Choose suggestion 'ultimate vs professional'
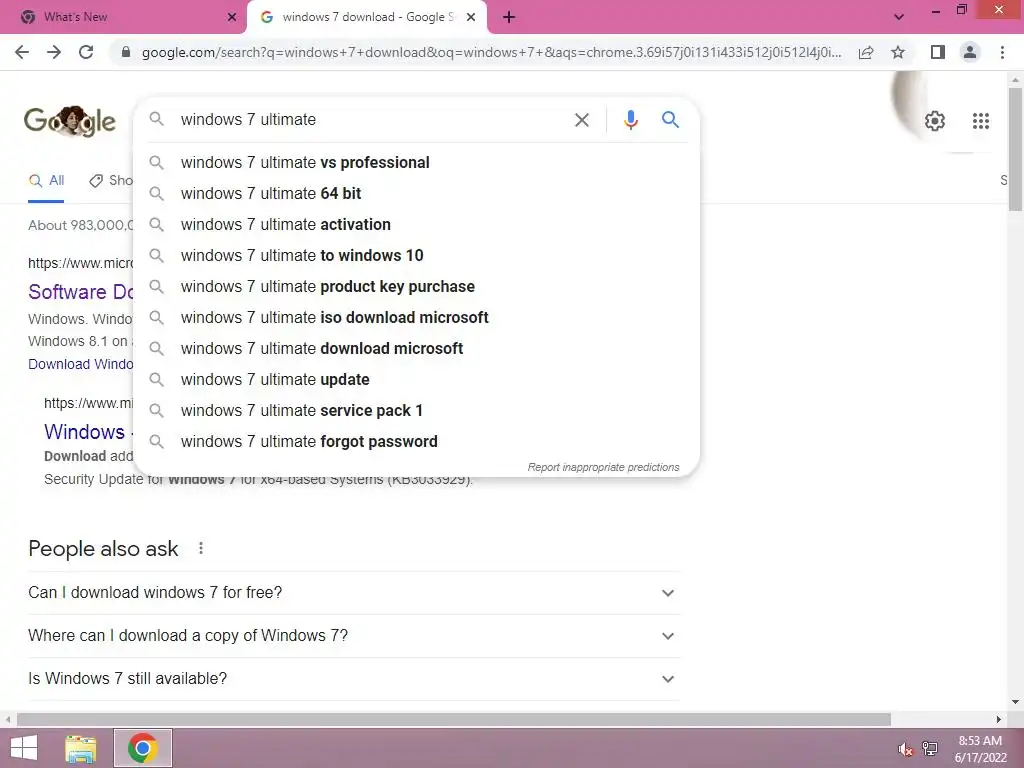Screen dimensions: 1024x768 coord(416,163)
